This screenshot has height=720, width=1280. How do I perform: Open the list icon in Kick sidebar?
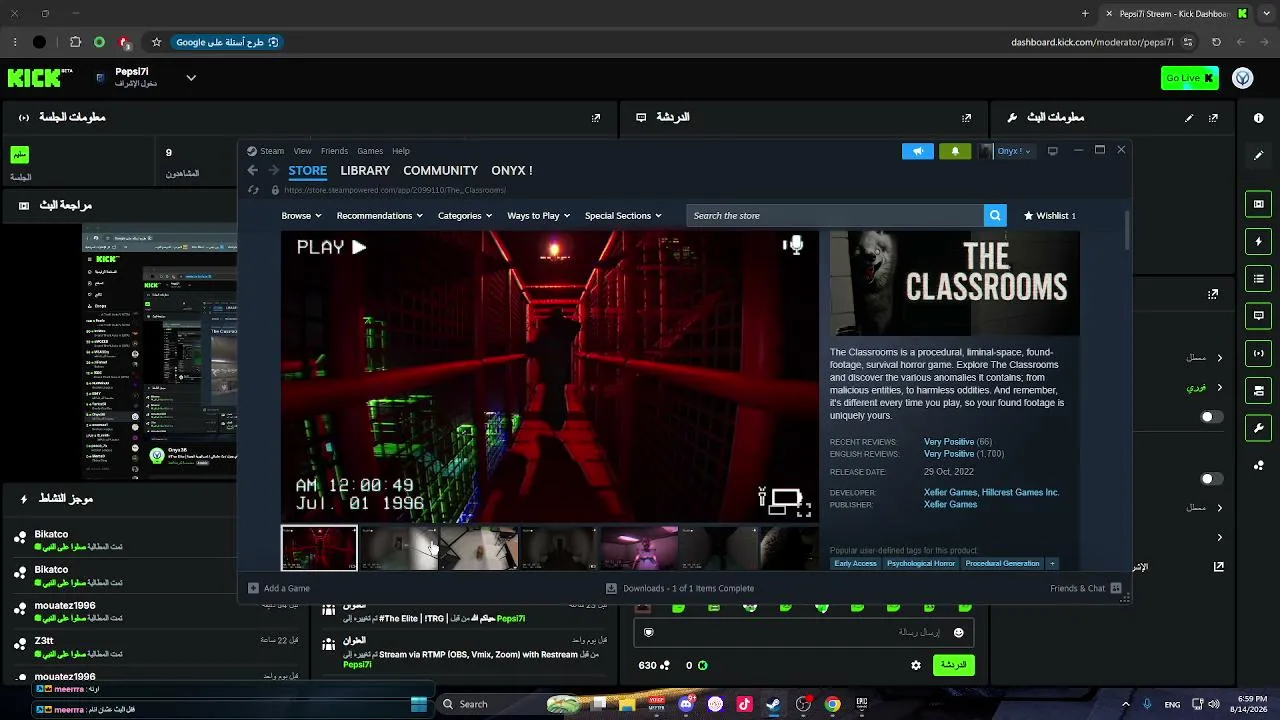[1259, 278]
